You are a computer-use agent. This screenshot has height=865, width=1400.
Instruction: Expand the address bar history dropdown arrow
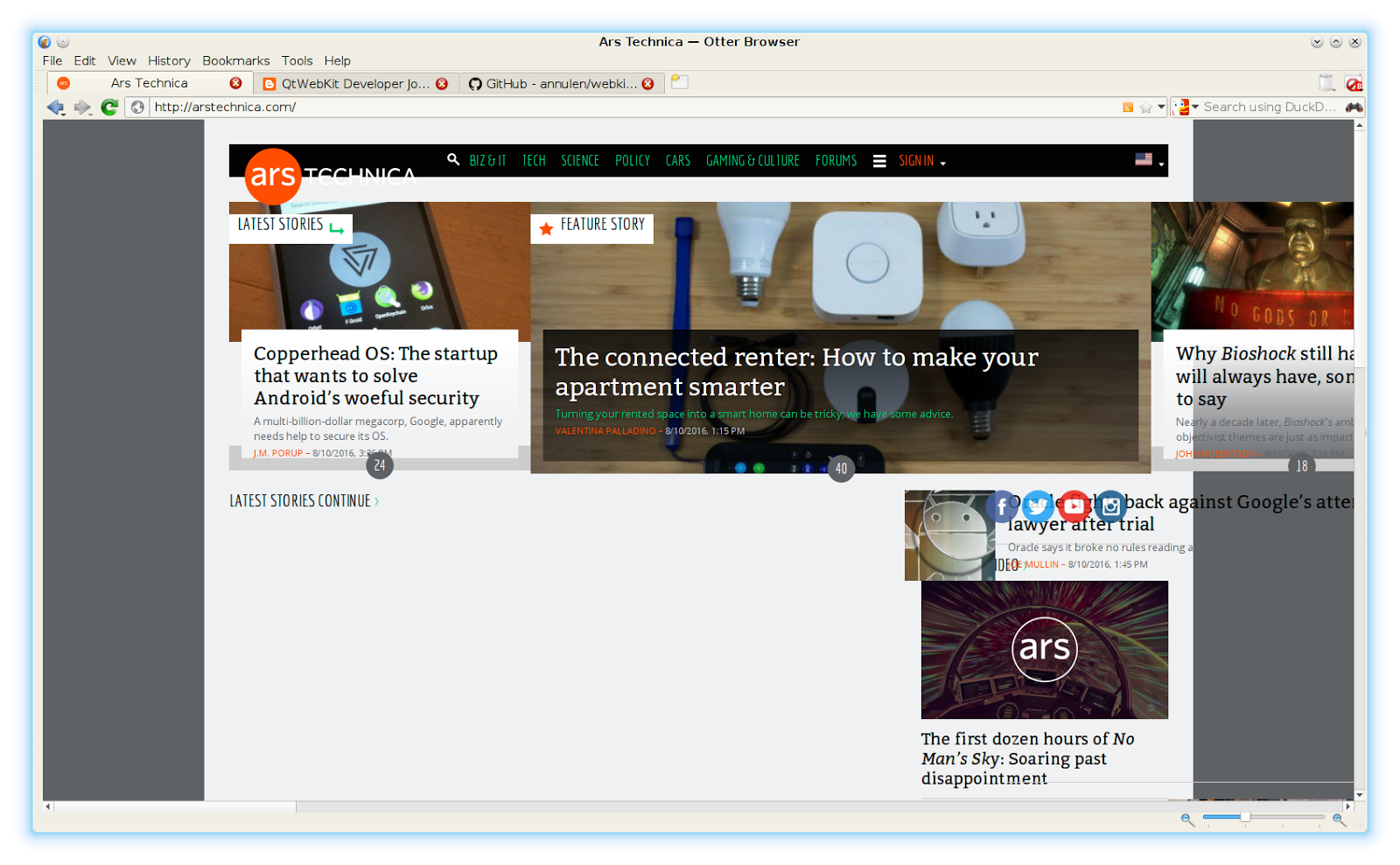[x=1161, y=107]
